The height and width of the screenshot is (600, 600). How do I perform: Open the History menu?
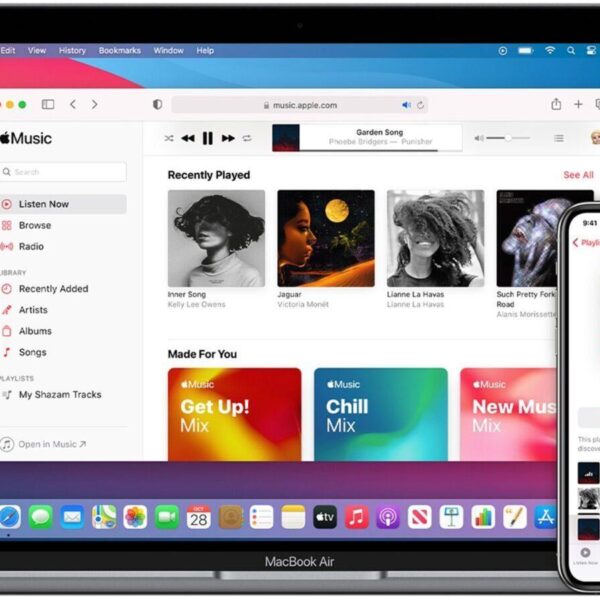[x=72, y=51]
